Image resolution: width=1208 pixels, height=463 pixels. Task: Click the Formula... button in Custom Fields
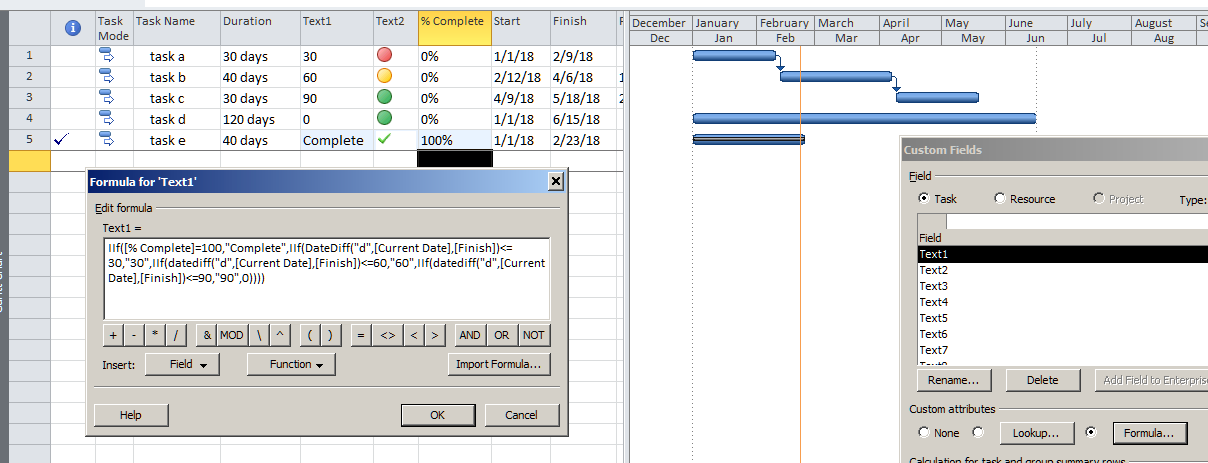click(x=1149, y=433)
